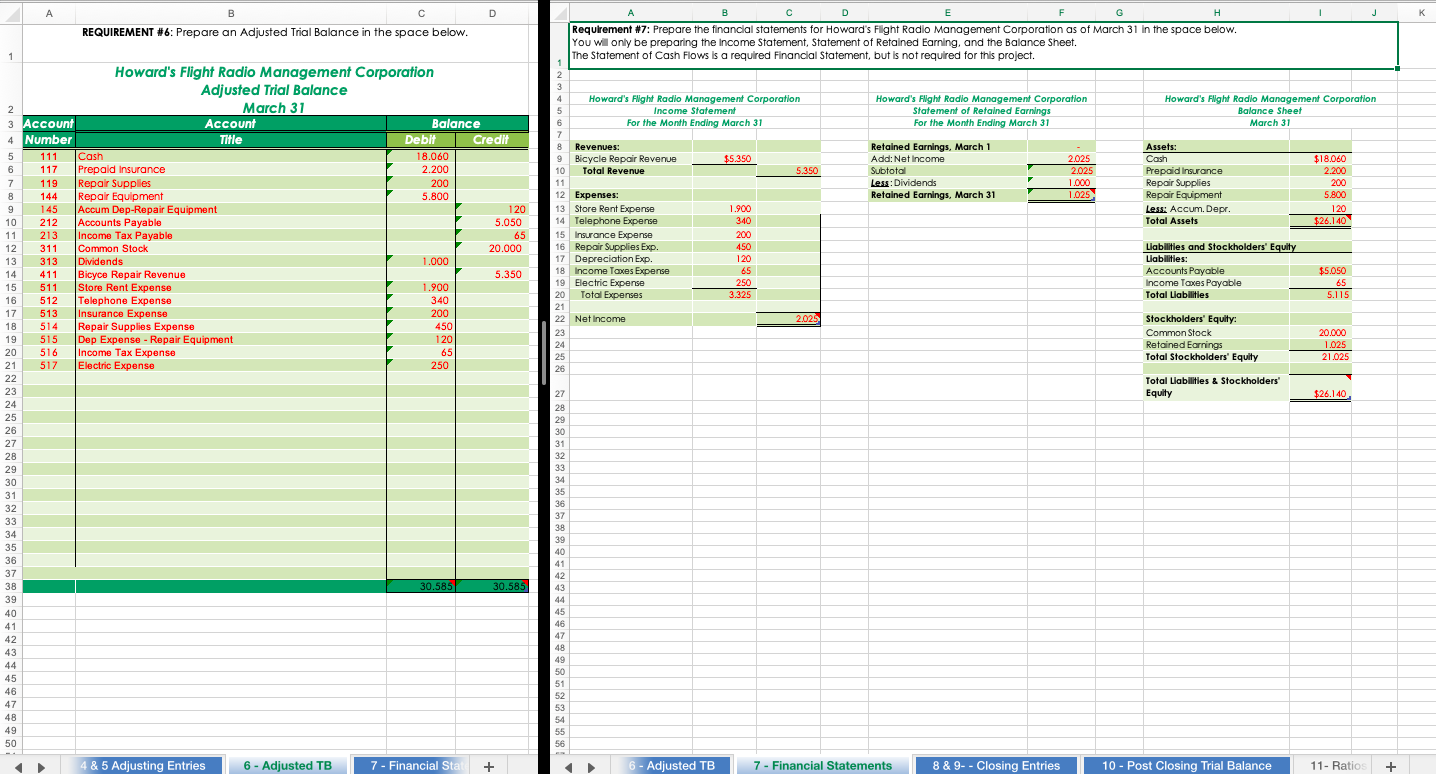Click the 'Balance Sheet' heading

tap(1270, 110)
